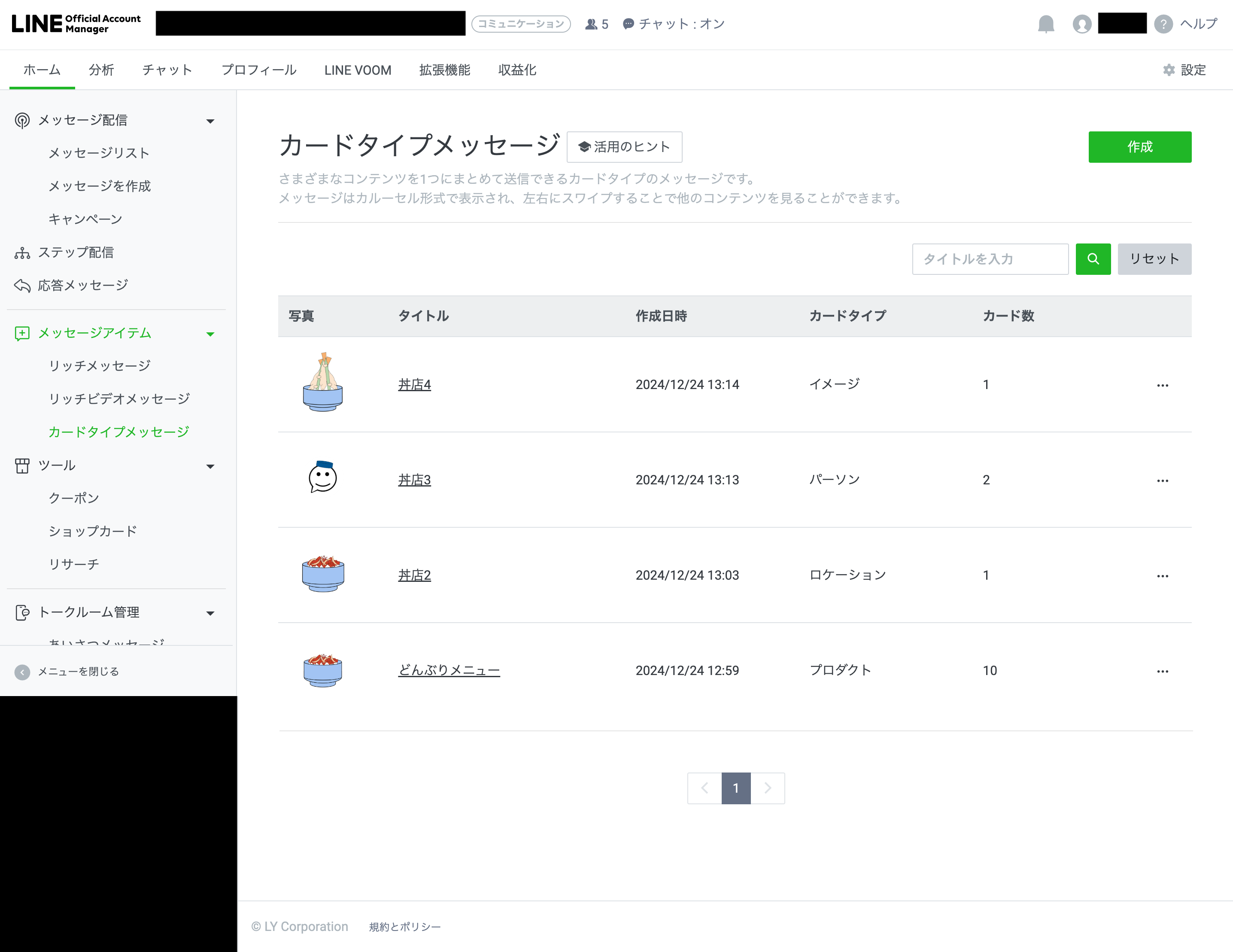Collapse the メッセージアイテム section arrow
Image resolution: width=1233 pixels, height=952 pixels.
211,334
